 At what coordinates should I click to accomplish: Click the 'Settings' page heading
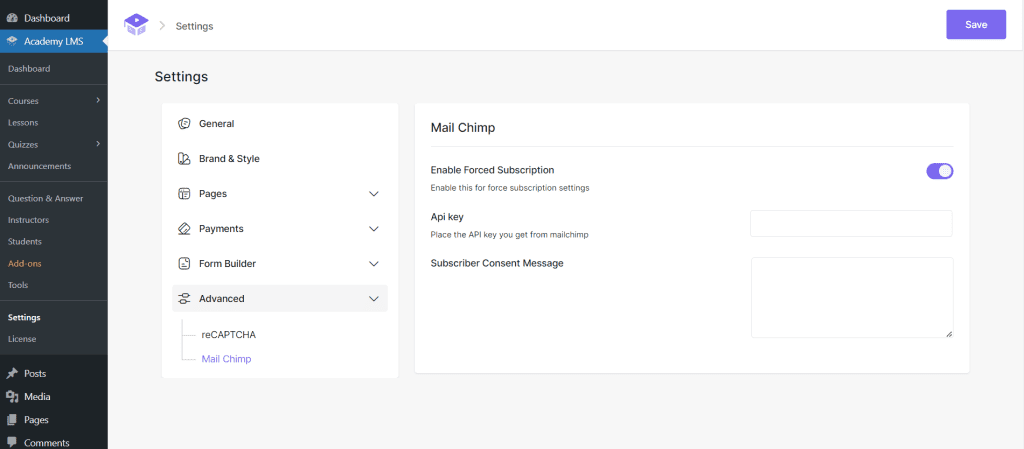[x=181, y=77]
